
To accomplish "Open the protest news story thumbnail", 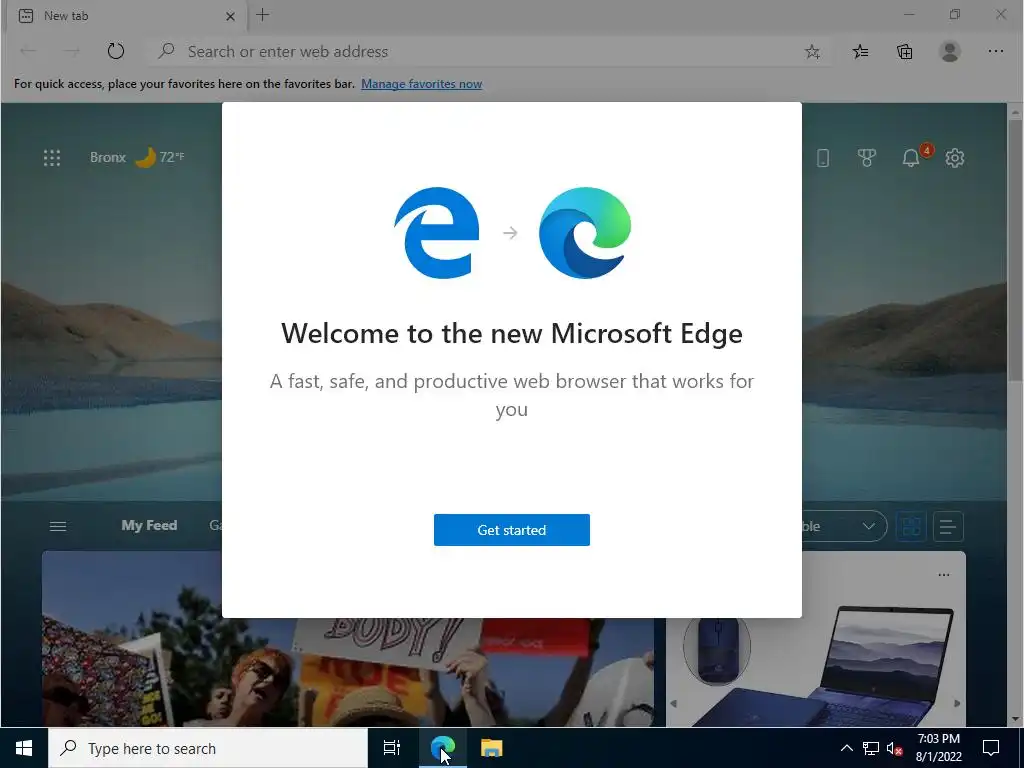I will [347, 671].
